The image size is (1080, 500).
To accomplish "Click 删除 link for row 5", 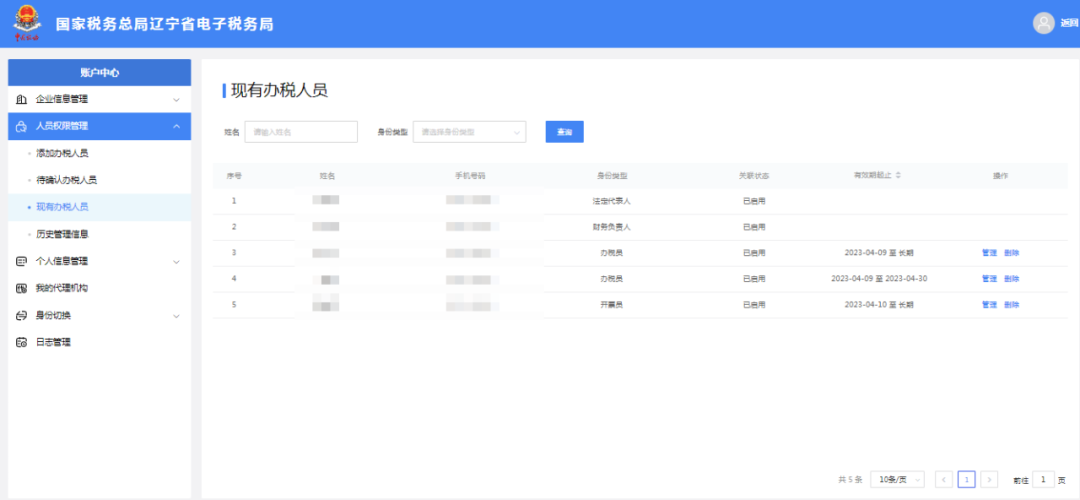I will [x=1011, y=305].
